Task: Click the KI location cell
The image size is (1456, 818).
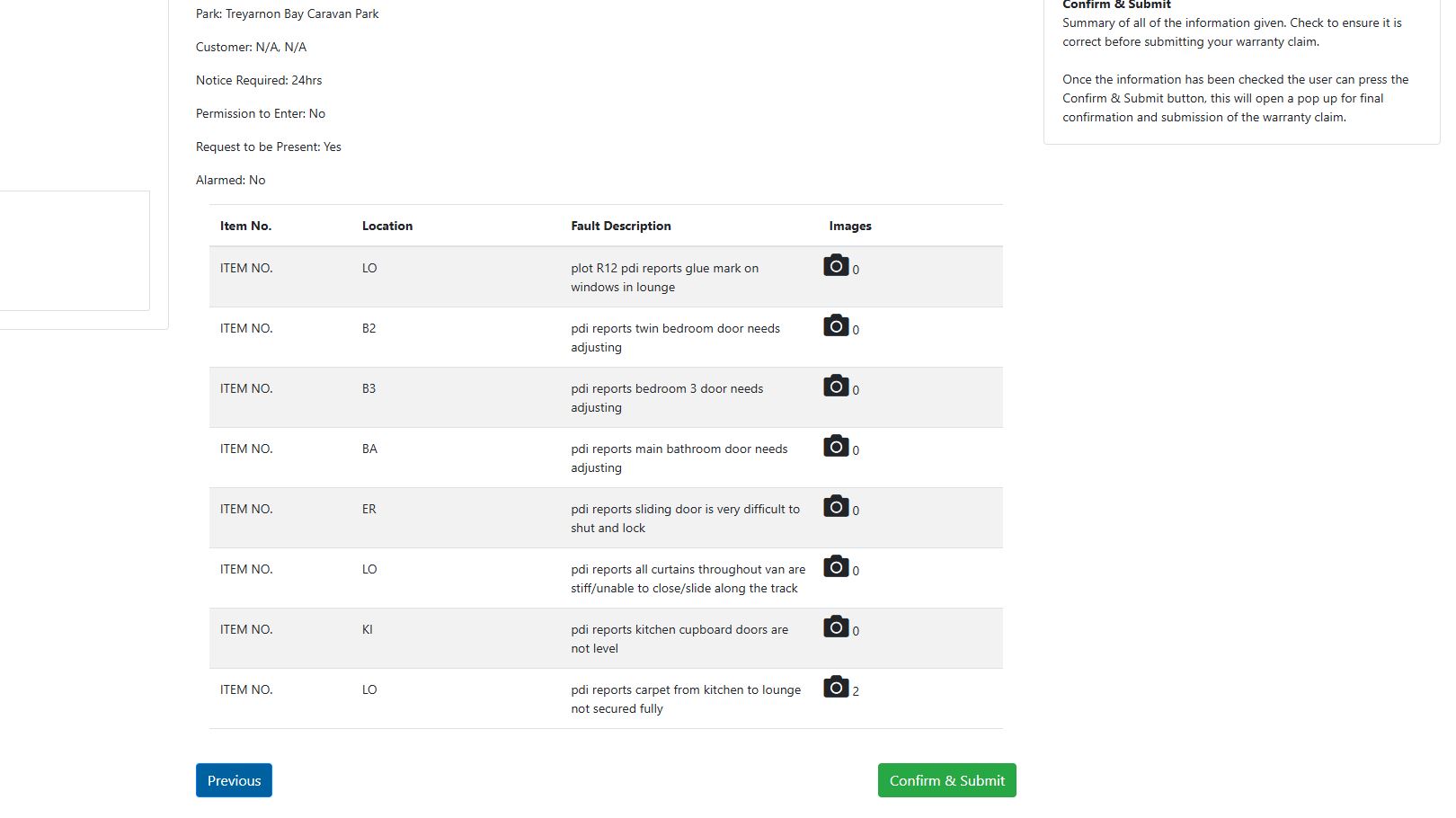Action: pyautogui.click(x=368, y=629)
